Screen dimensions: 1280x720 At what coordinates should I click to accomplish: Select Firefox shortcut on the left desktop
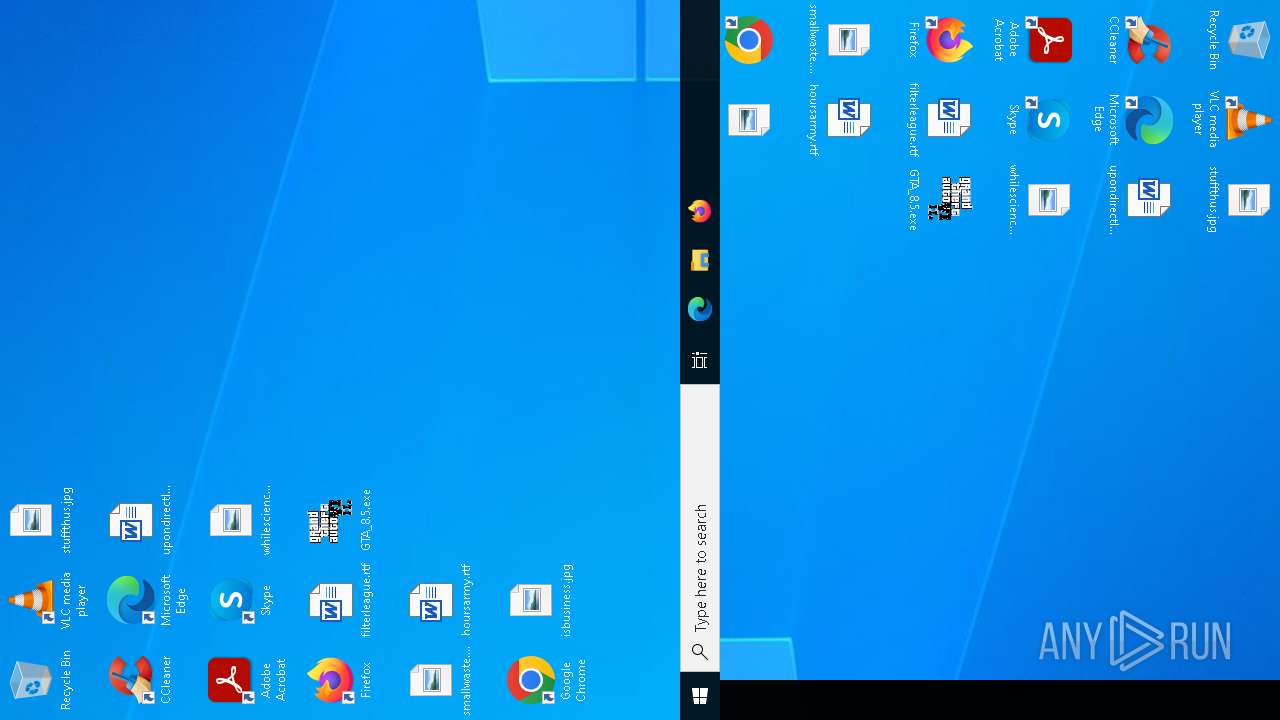click(340, 680)
